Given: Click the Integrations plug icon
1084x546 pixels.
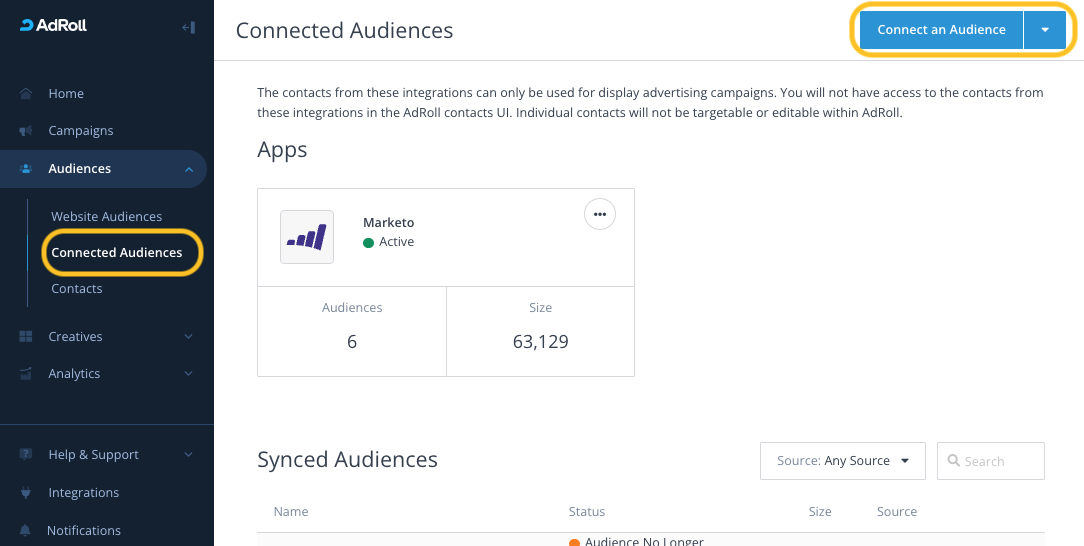Looking at the screenshot, I should pyautogui.click(x=26, y=493).
